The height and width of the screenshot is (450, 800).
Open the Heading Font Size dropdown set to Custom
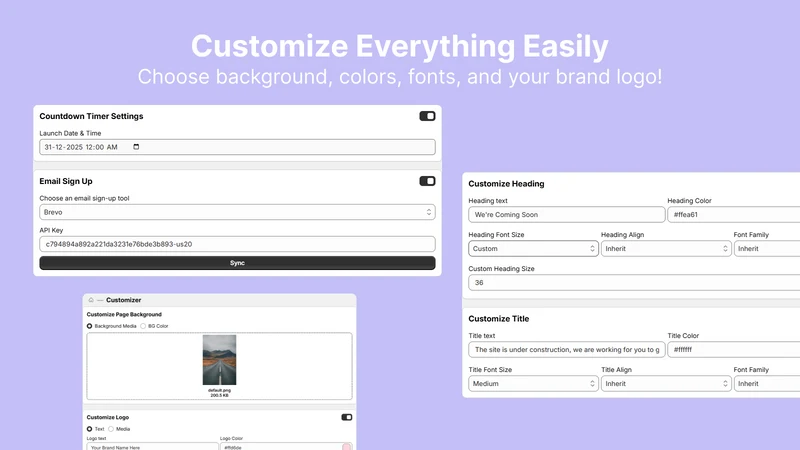point(533,248)
